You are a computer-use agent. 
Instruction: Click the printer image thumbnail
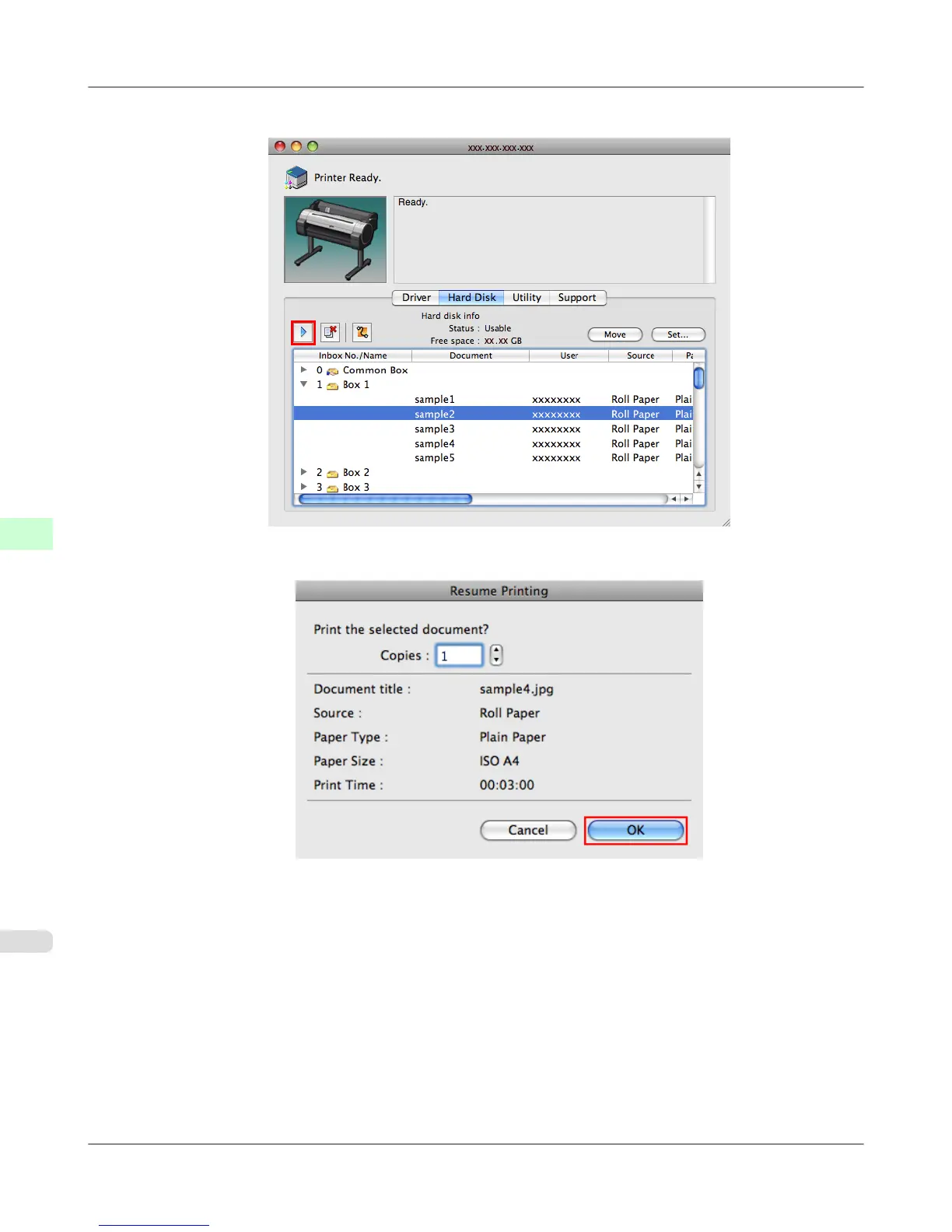pyautogui.click(x=335, y=240)
